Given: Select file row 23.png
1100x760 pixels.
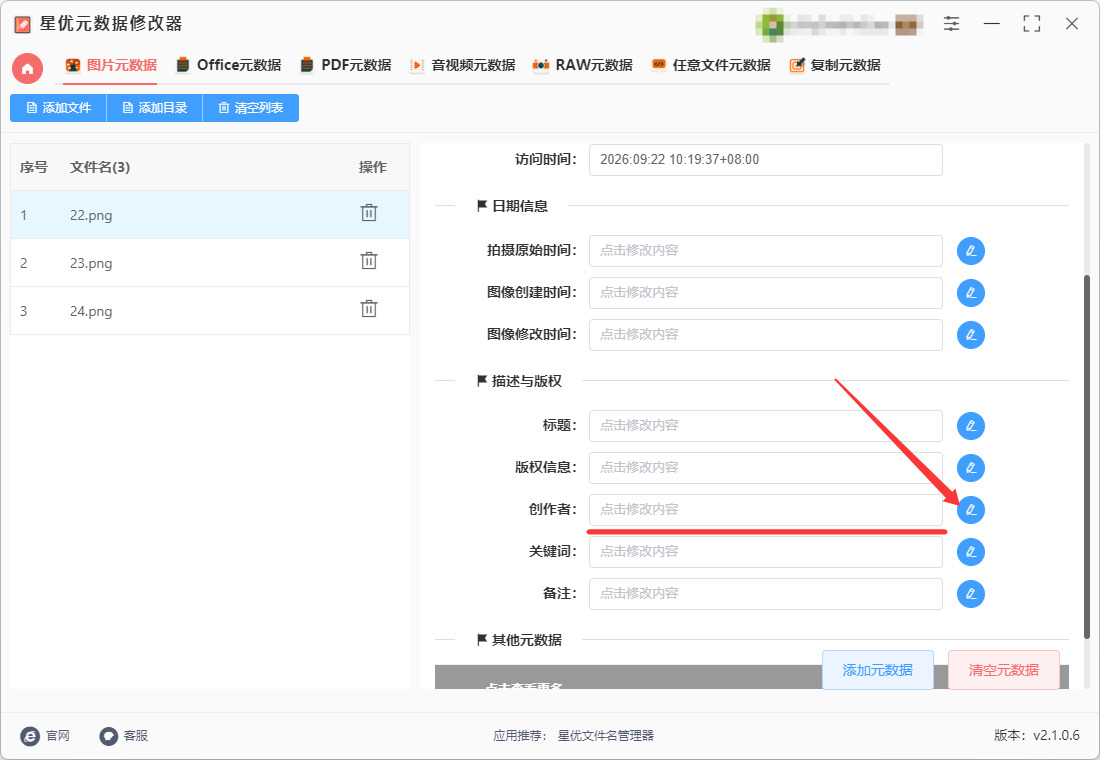Looking at the screenshot, I should coord(210,262).
